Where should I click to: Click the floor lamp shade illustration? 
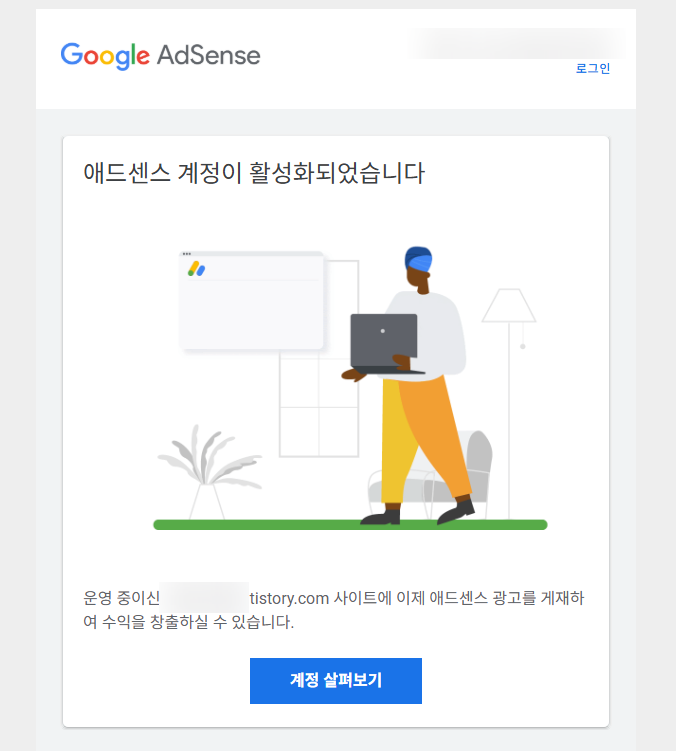point(509,306)
